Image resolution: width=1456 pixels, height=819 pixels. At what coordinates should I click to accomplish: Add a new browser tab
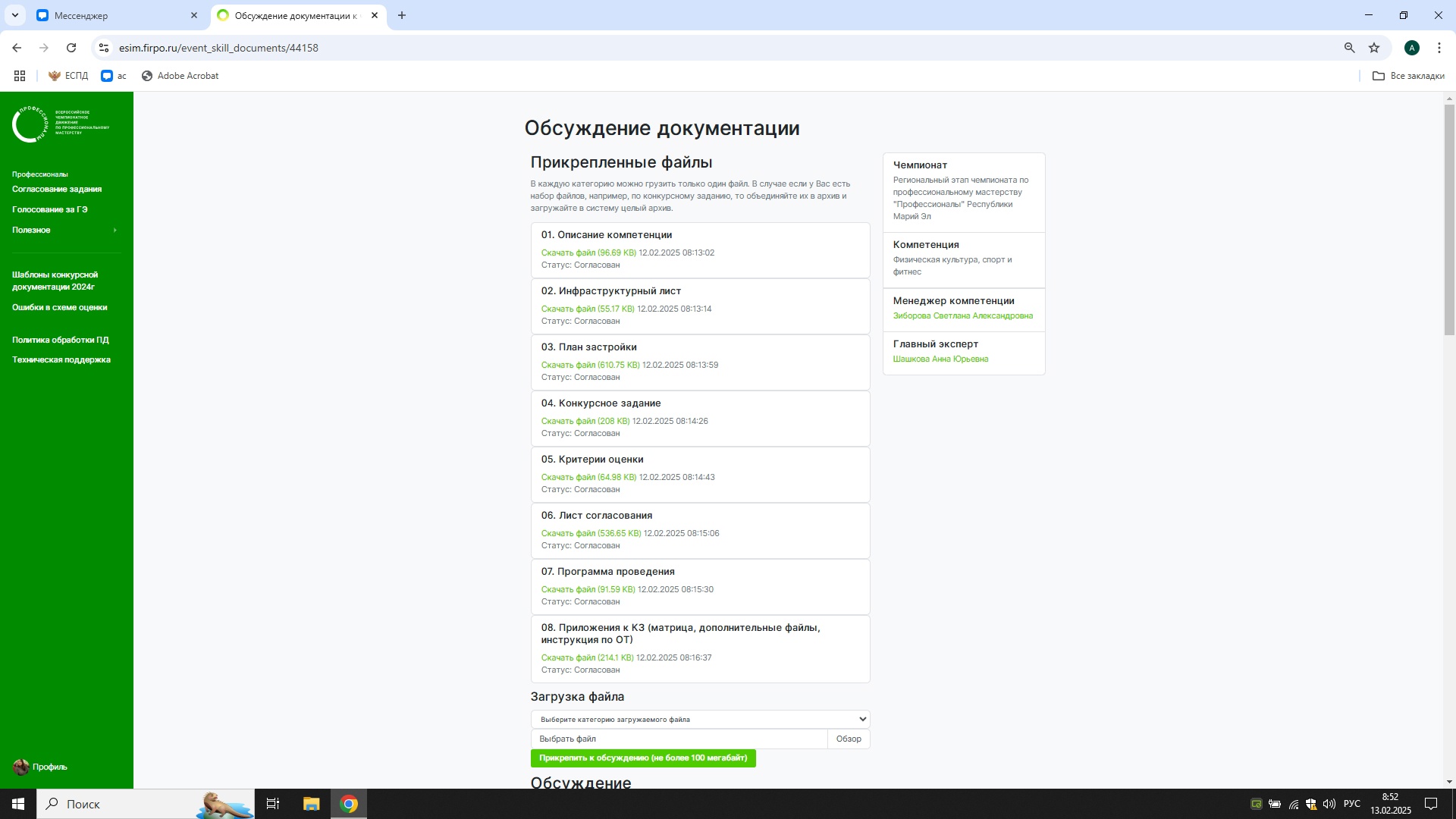[402, 15]
